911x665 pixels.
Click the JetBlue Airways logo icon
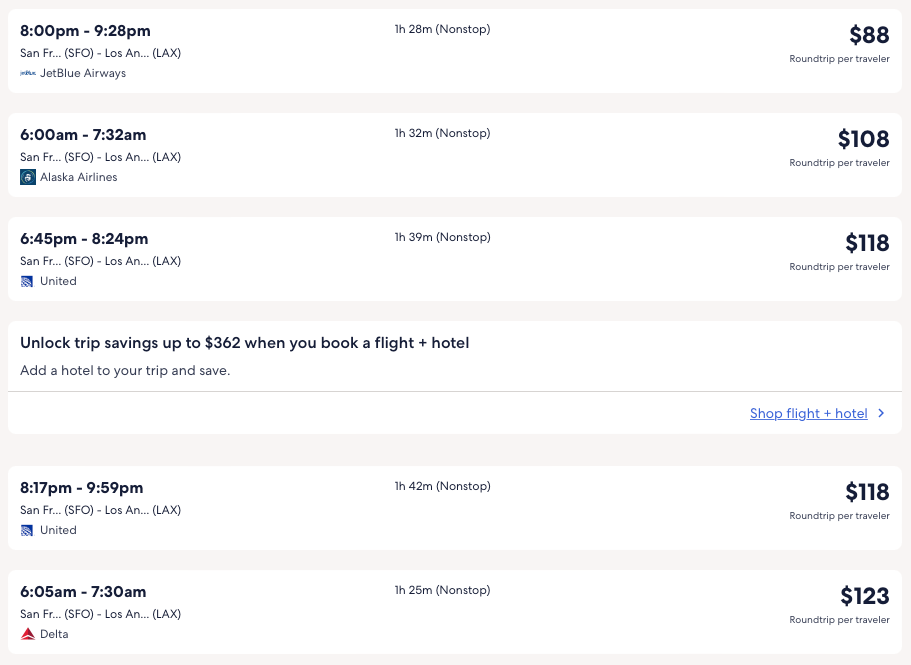pos(28,73)
